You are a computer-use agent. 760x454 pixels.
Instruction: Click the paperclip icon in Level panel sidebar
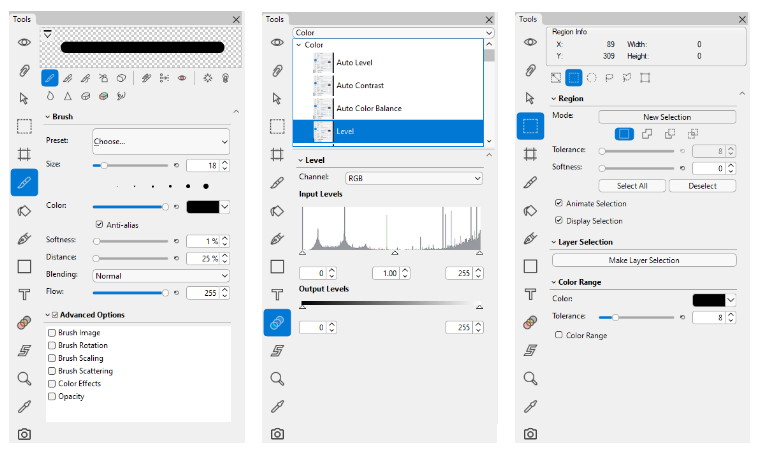(x=277, y=71)
